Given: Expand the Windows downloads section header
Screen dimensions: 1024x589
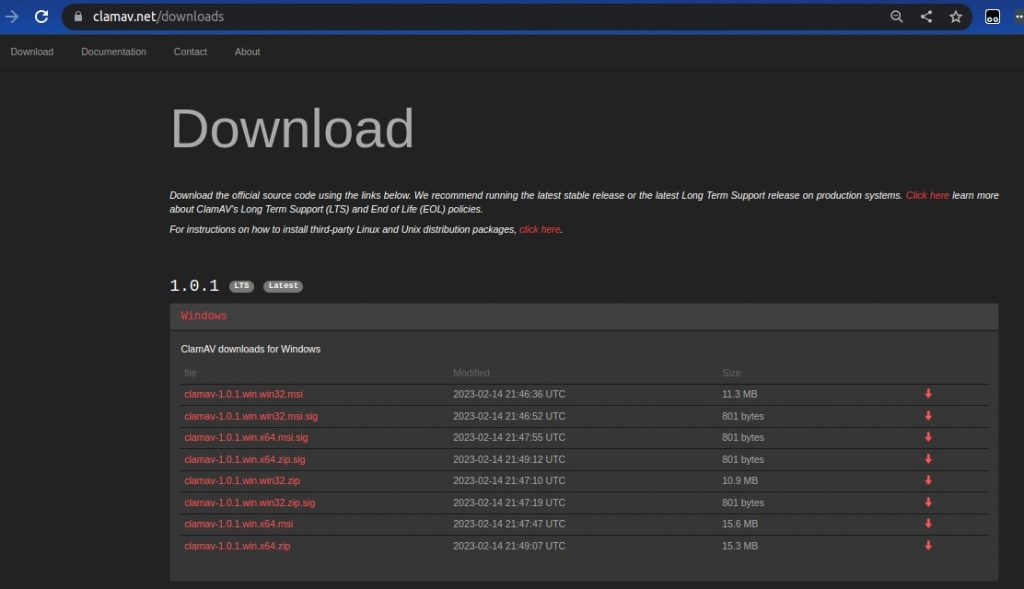Looking at the screenshot, I should pos(204,315).
